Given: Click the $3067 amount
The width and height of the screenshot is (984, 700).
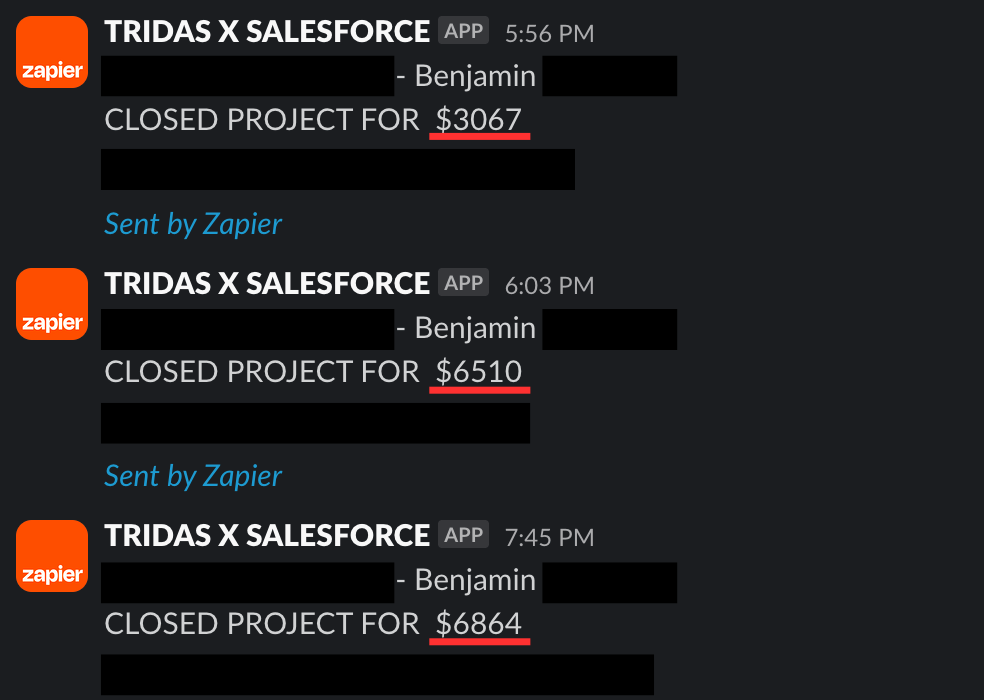Looking at the screenshot, I should pos(479,119).
